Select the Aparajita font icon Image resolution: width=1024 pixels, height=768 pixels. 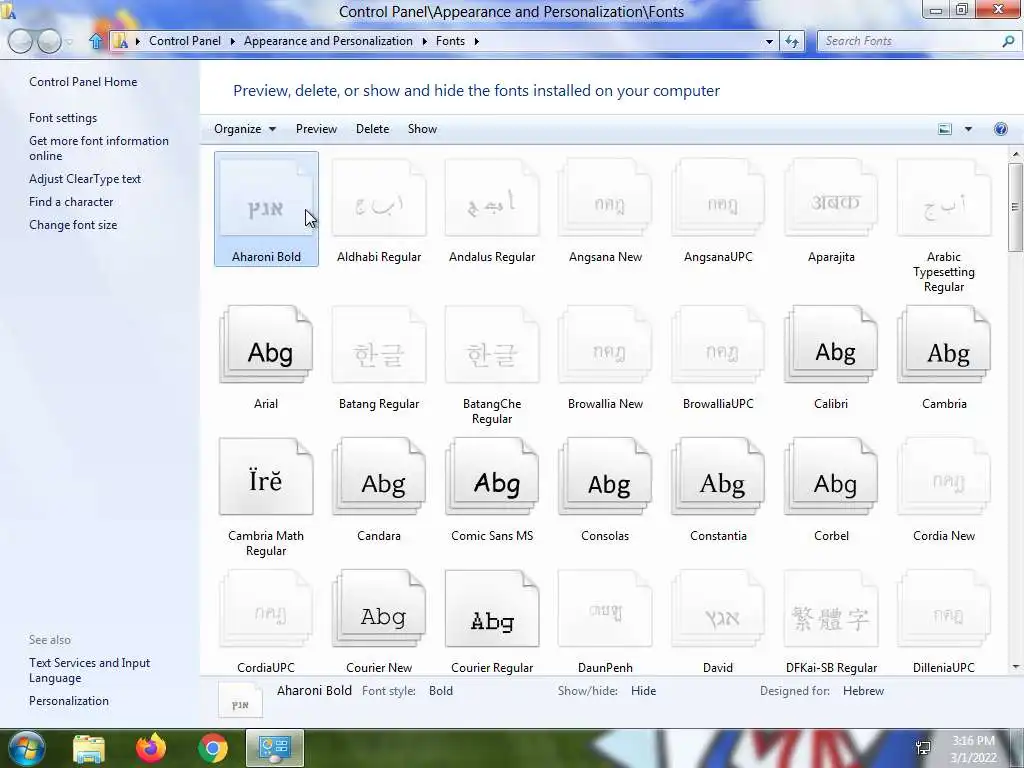[x=831, y=198]
